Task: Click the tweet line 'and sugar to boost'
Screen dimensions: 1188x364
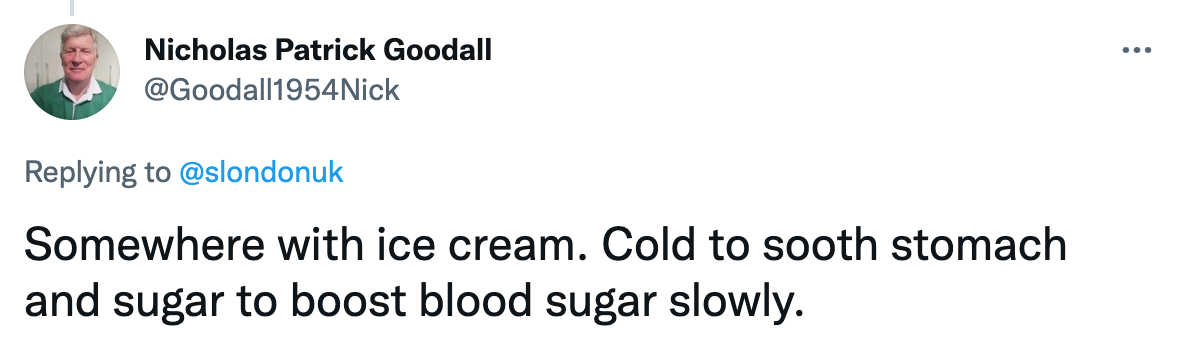Action: click(414, 302)
